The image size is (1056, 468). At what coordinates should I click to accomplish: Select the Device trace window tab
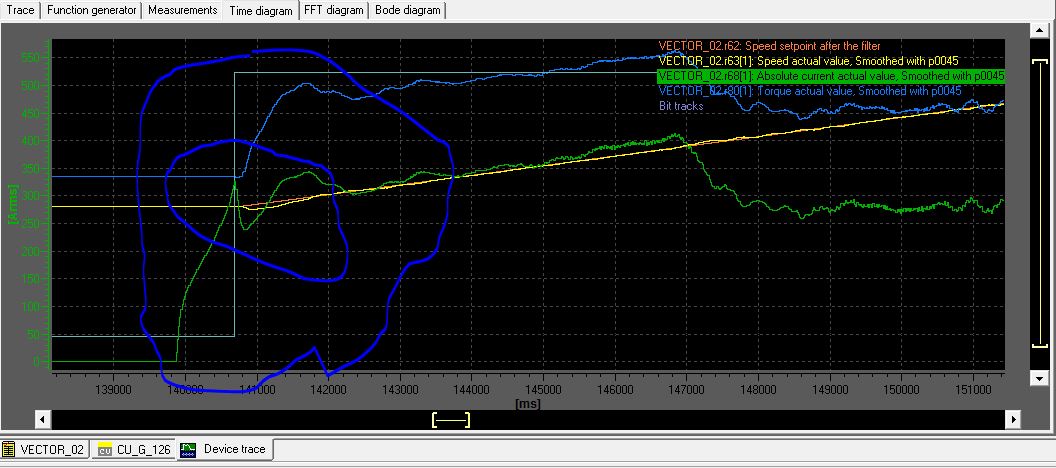pos(226,449)
